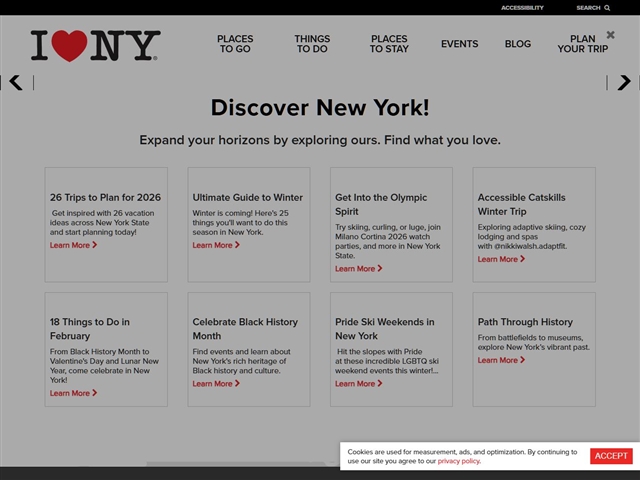The height and width of the screenshot is (480, 640).
Task: Go to the next slide arrow
Action: pos(624,82)
